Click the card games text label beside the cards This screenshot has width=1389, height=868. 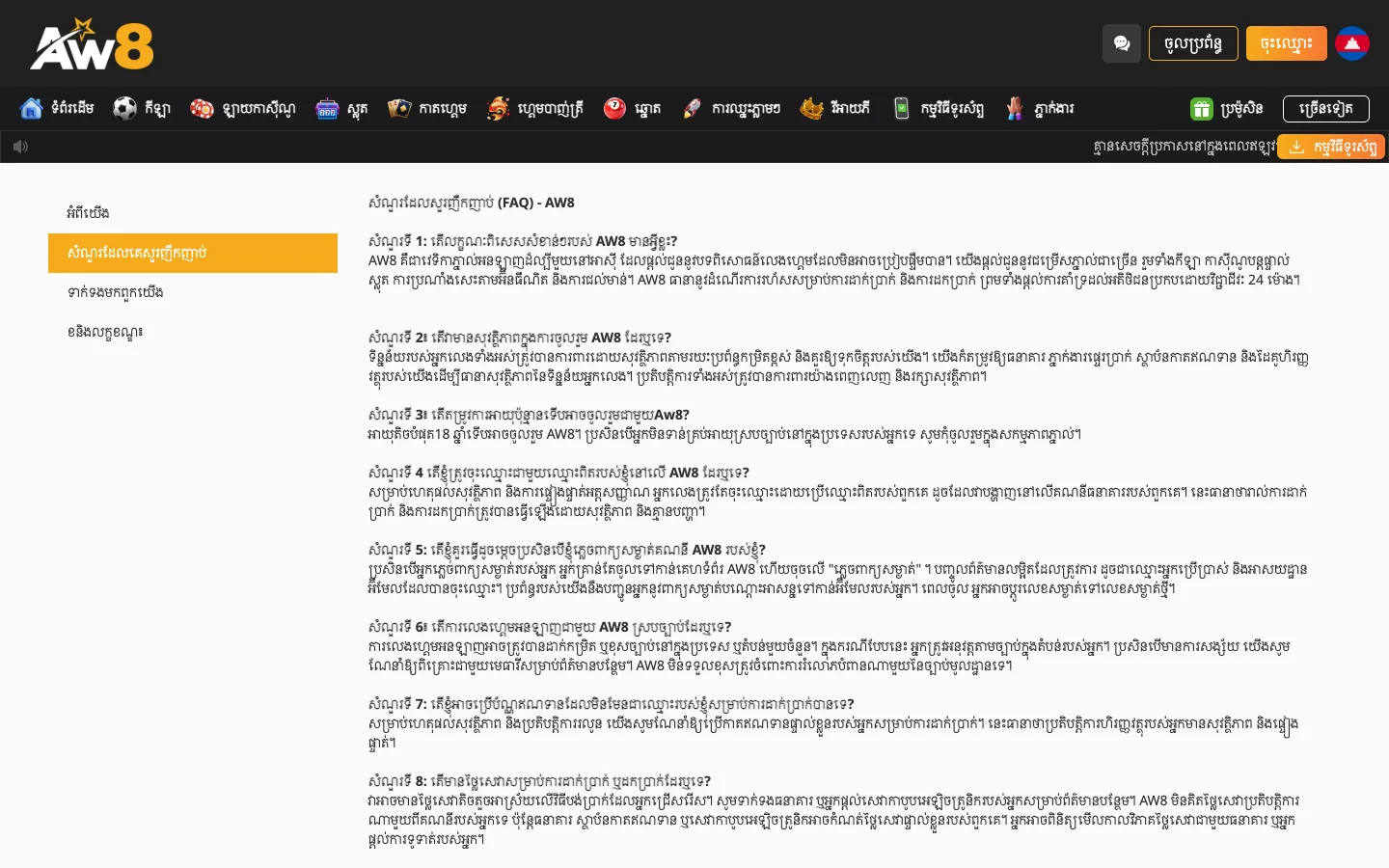[x=443, y=108]
